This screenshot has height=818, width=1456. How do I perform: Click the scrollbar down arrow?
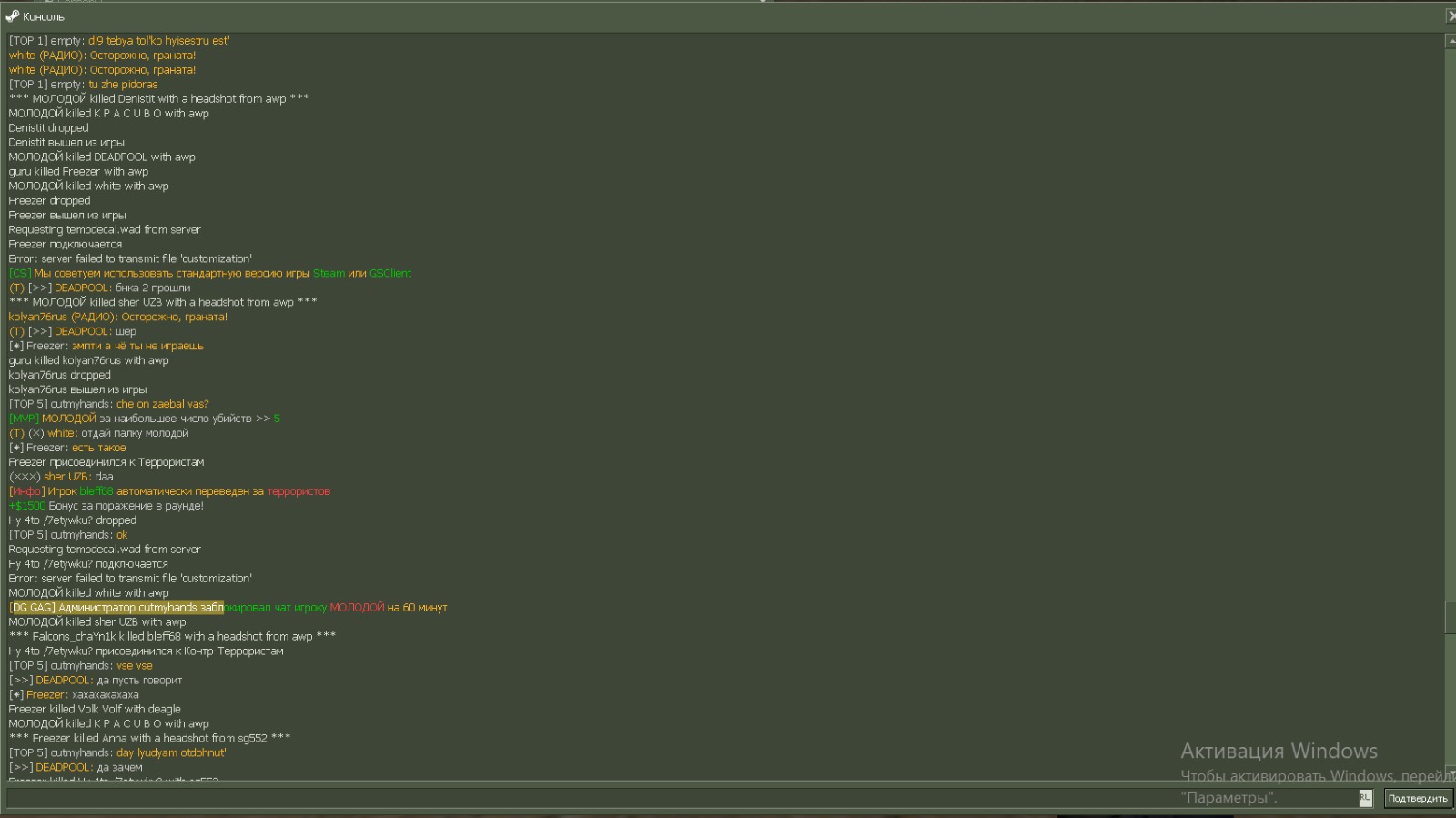1450,773
